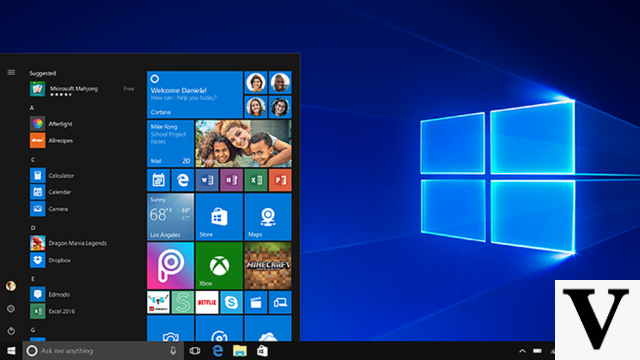The height and width of the screenshot is (360, 640).
Task: Jump to letter C section header
Action: [33, 160]
